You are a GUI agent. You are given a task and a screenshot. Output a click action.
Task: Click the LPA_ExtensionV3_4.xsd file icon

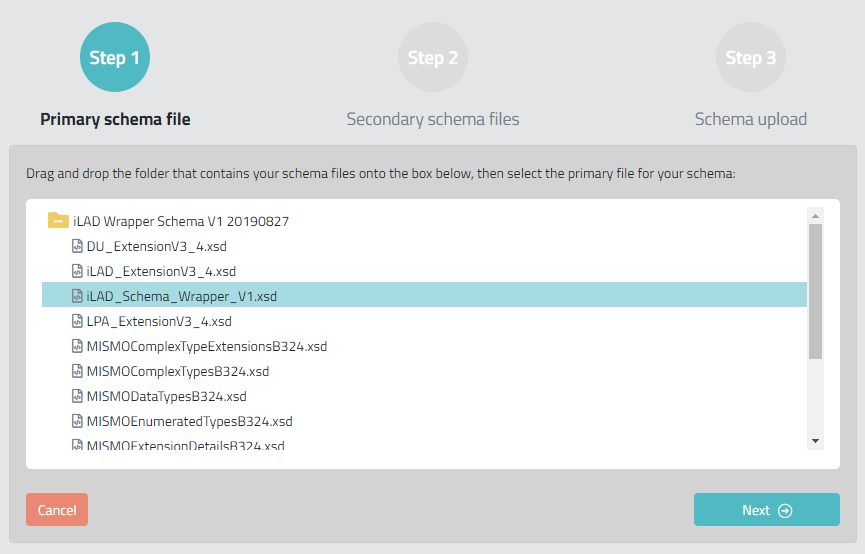click(x=77, y=321)
